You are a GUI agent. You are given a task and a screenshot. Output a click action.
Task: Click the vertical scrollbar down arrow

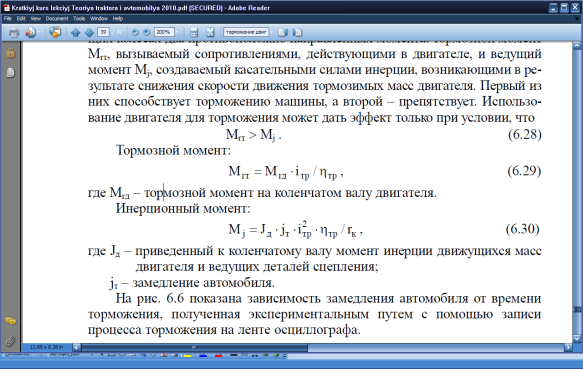pyautogui.click(x=577, y=338)
